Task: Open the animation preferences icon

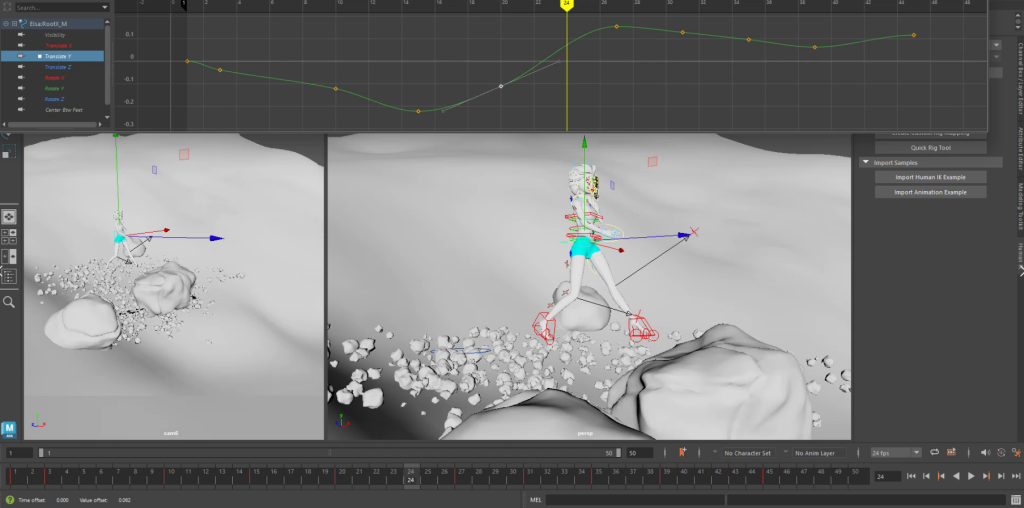Action: click(x=1017, y=452)
